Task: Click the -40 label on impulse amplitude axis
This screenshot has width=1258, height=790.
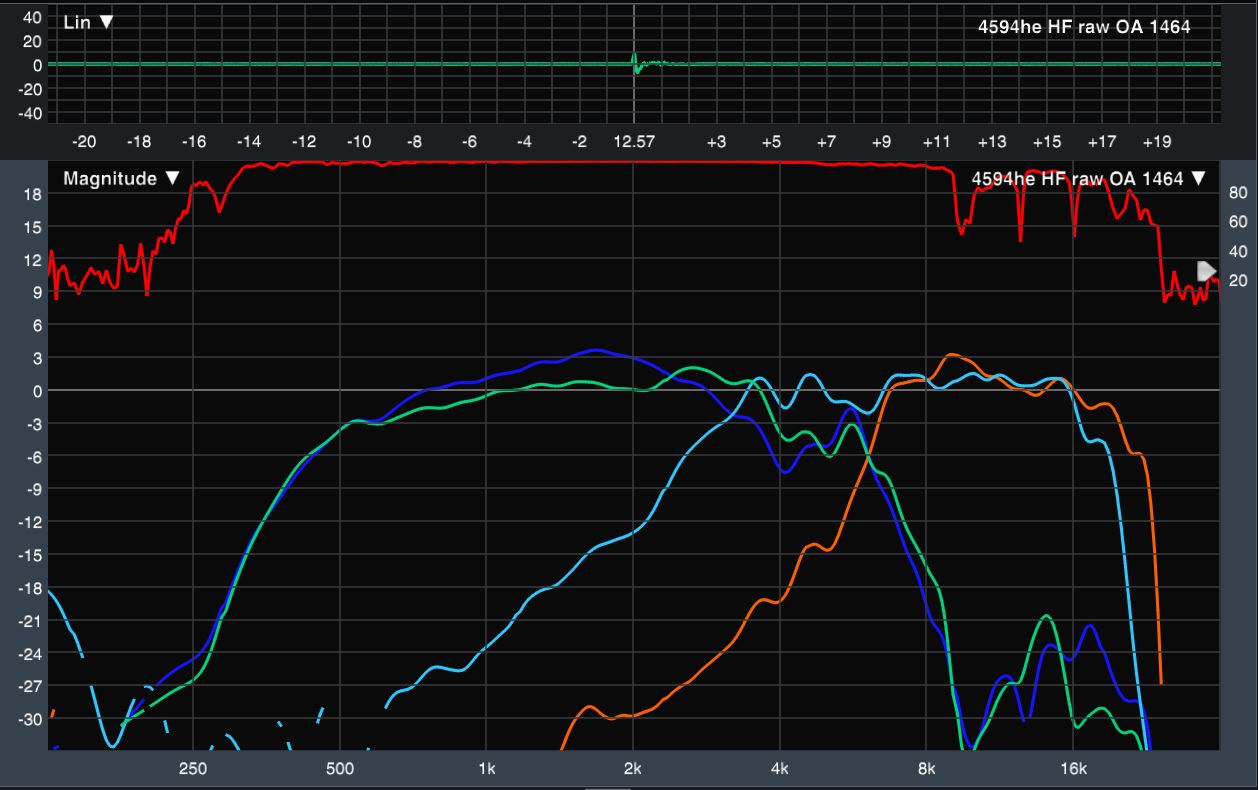Action: click(x=28, y=113)
